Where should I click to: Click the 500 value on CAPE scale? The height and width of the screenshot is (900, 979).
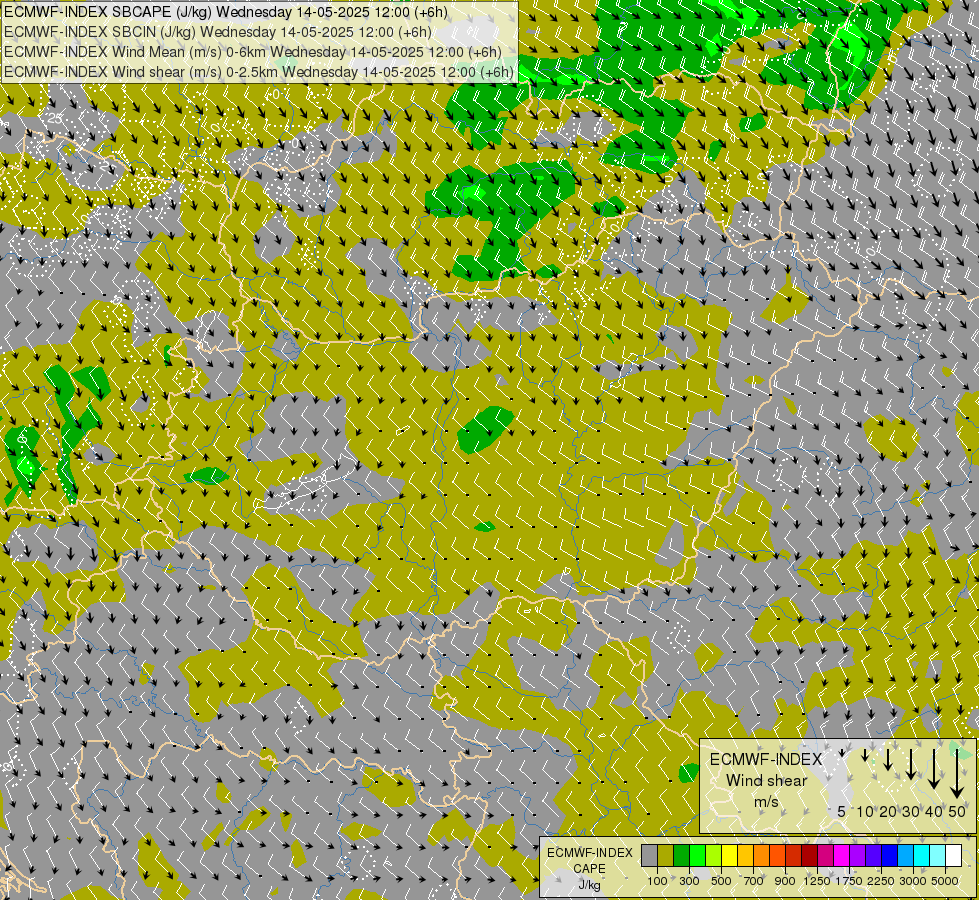coord(721,881)
